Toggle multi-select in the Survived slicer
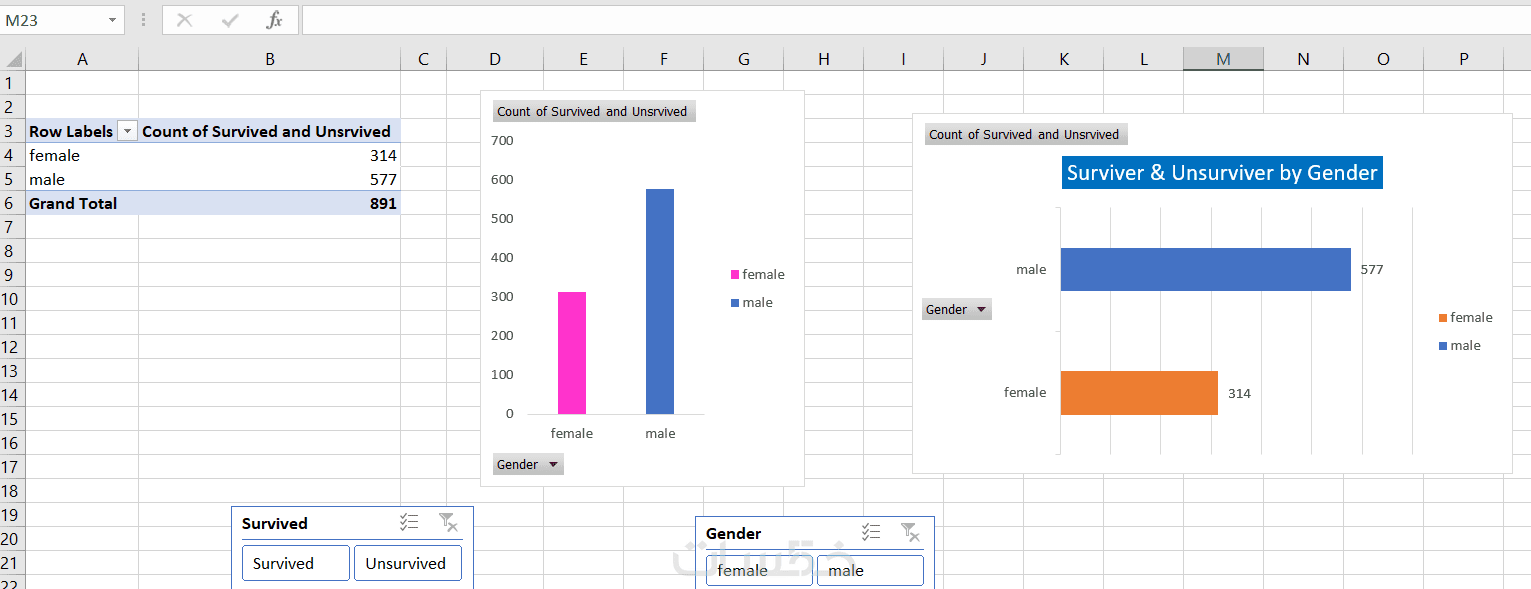The width and height of the screenshot is (1531, 589). pos(409,522)
